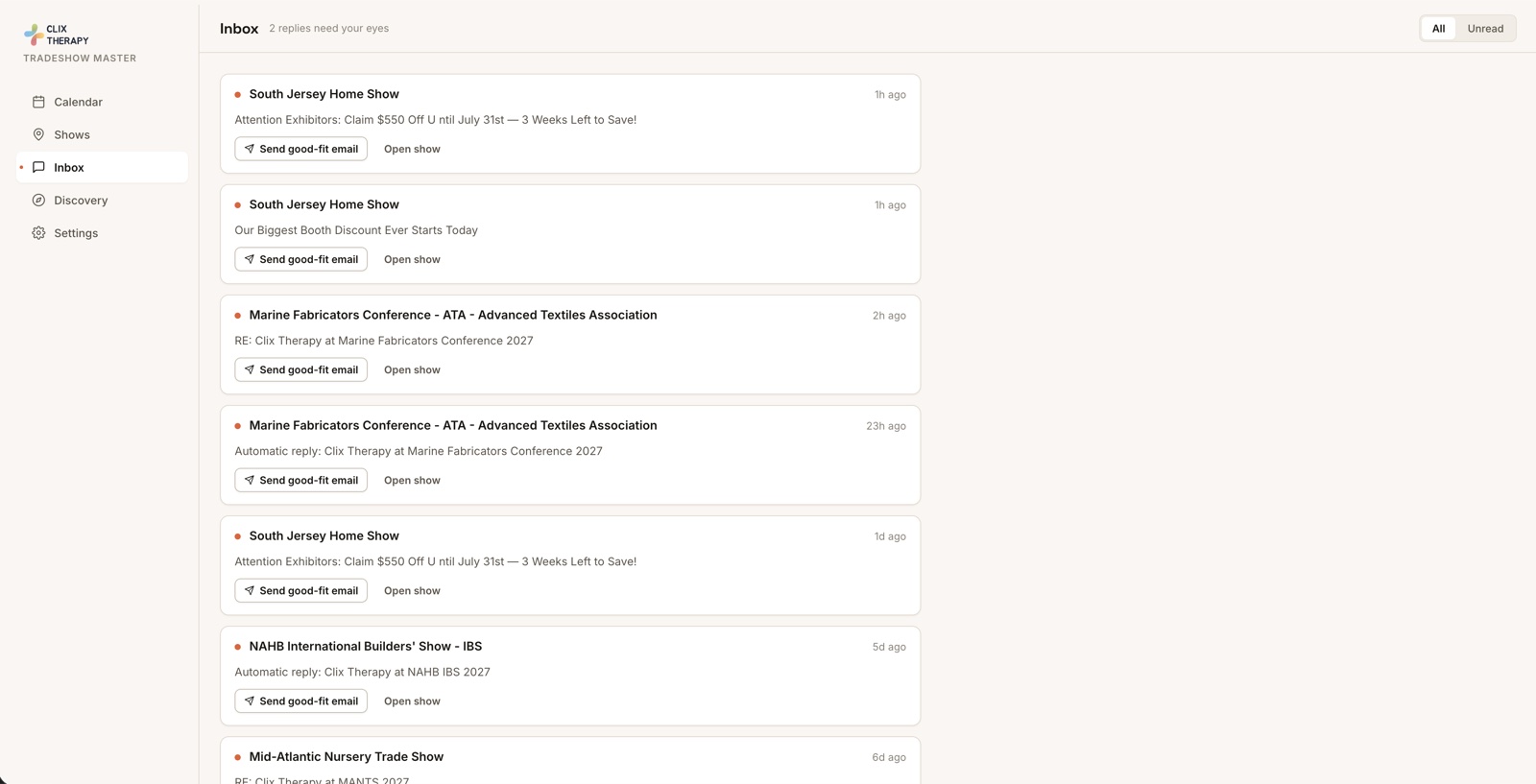Viewport: 1536px width, 784px height.
Task: Click NAHB International Builders' Show - IBS title
Action: [366, 646]
